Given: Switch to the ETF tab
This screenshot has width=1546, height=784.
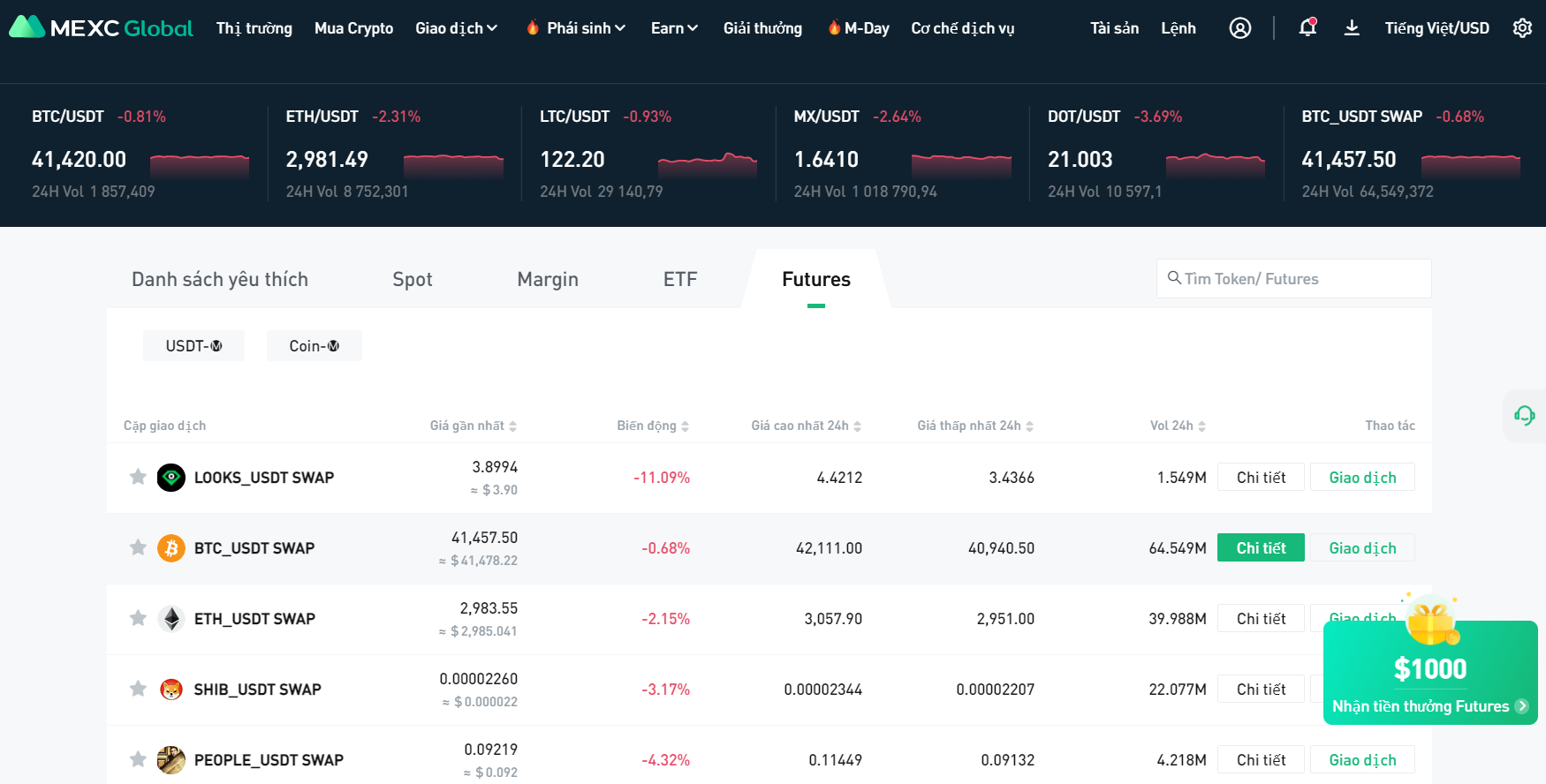Looking at the screenshot, I should 680,280.
